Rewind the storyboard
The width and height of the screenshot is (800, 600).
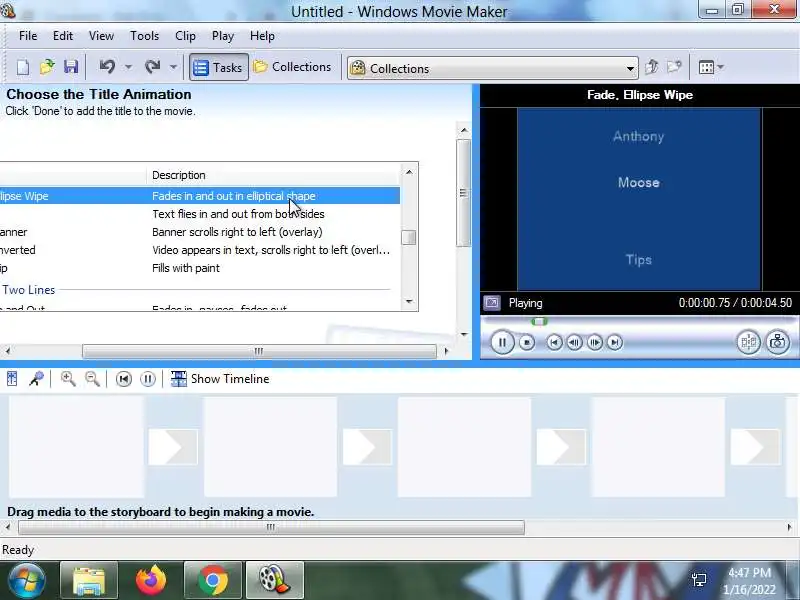click(123, 379)
